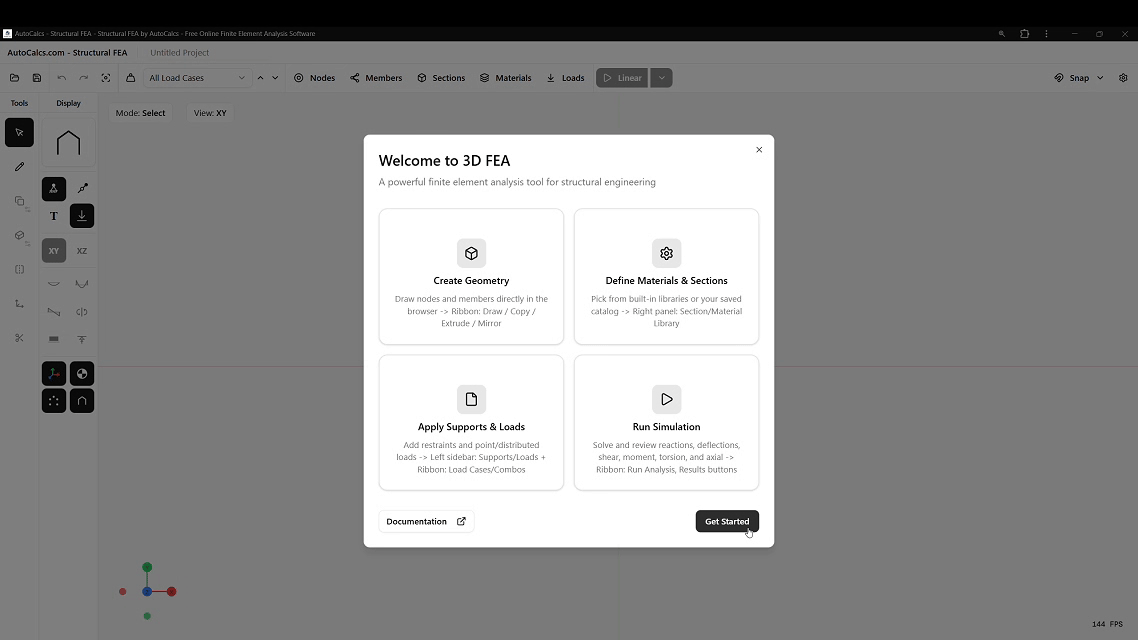This screenshot has width=1138, height=640.
Task: Open the Materials menu in the ribbon
Action: [505, 78]
